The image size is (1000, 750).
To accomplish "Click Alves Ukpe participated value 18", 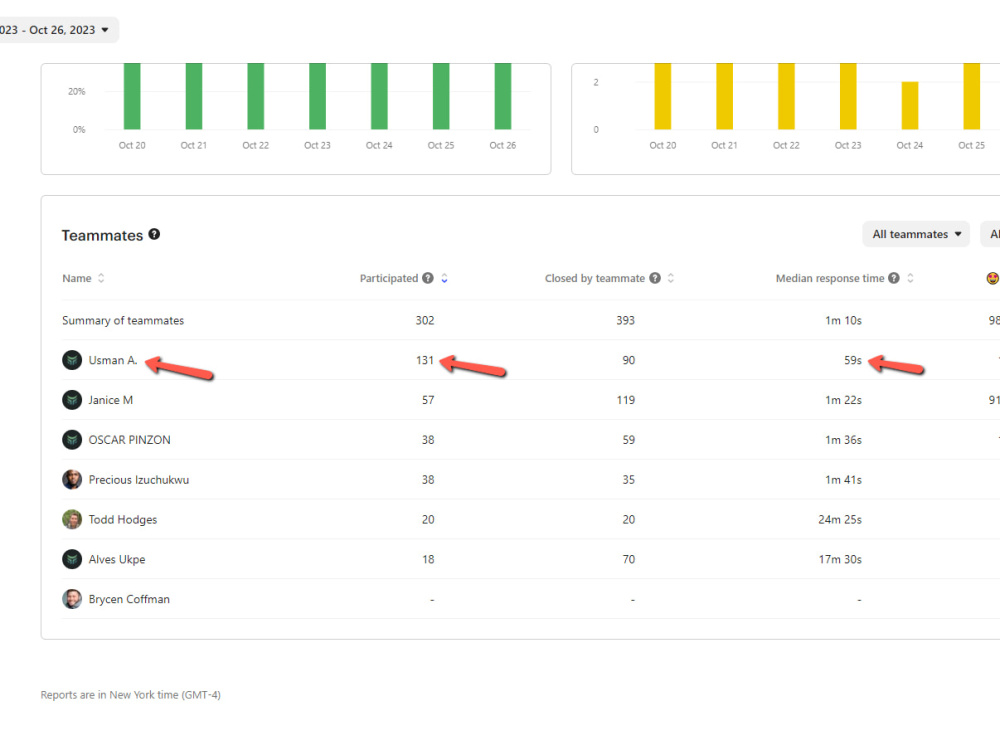I will [428, 559].
